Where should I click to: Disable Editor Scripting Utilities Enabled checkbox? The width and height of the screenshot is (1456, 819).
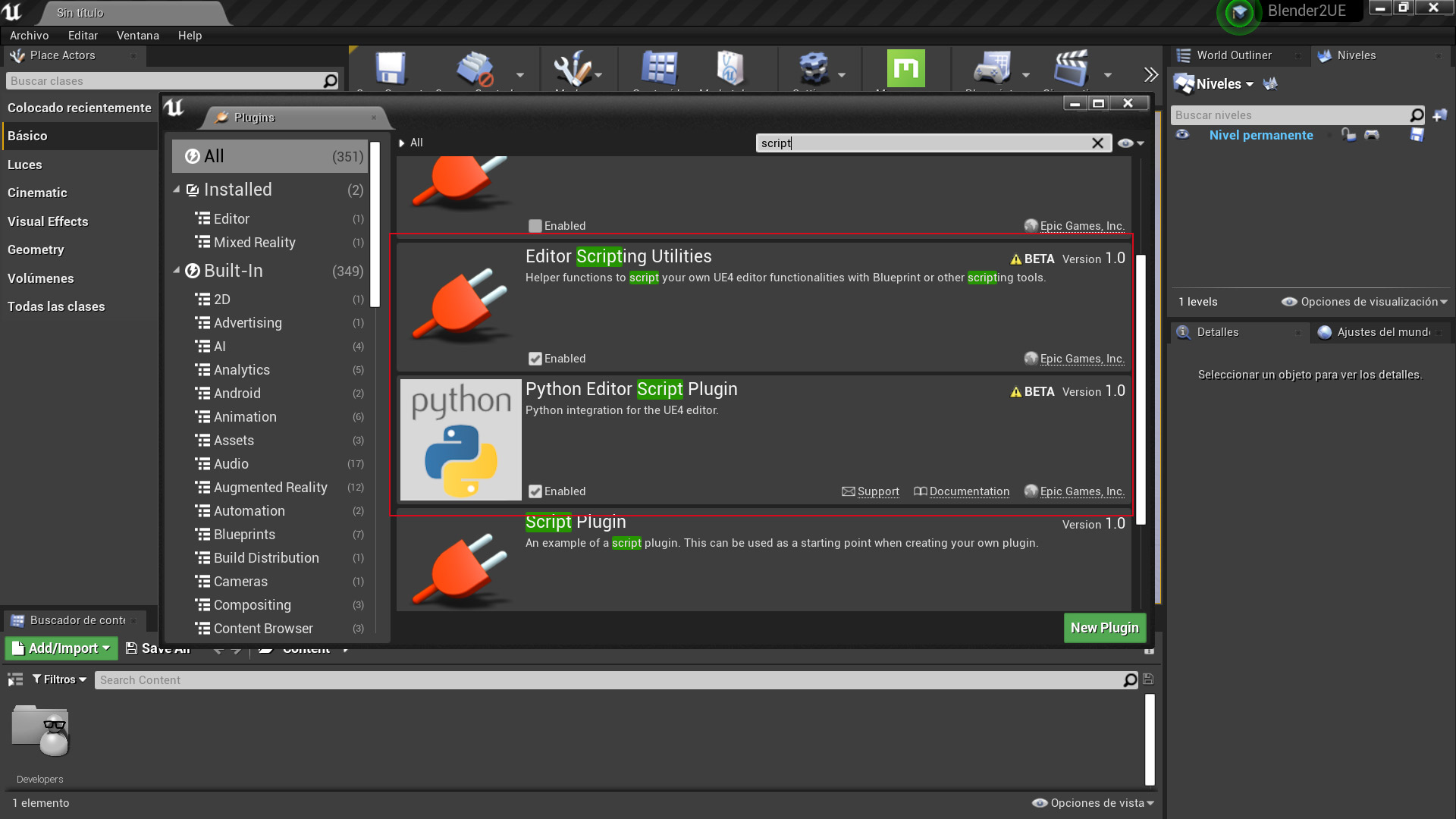tap(535, 359)
